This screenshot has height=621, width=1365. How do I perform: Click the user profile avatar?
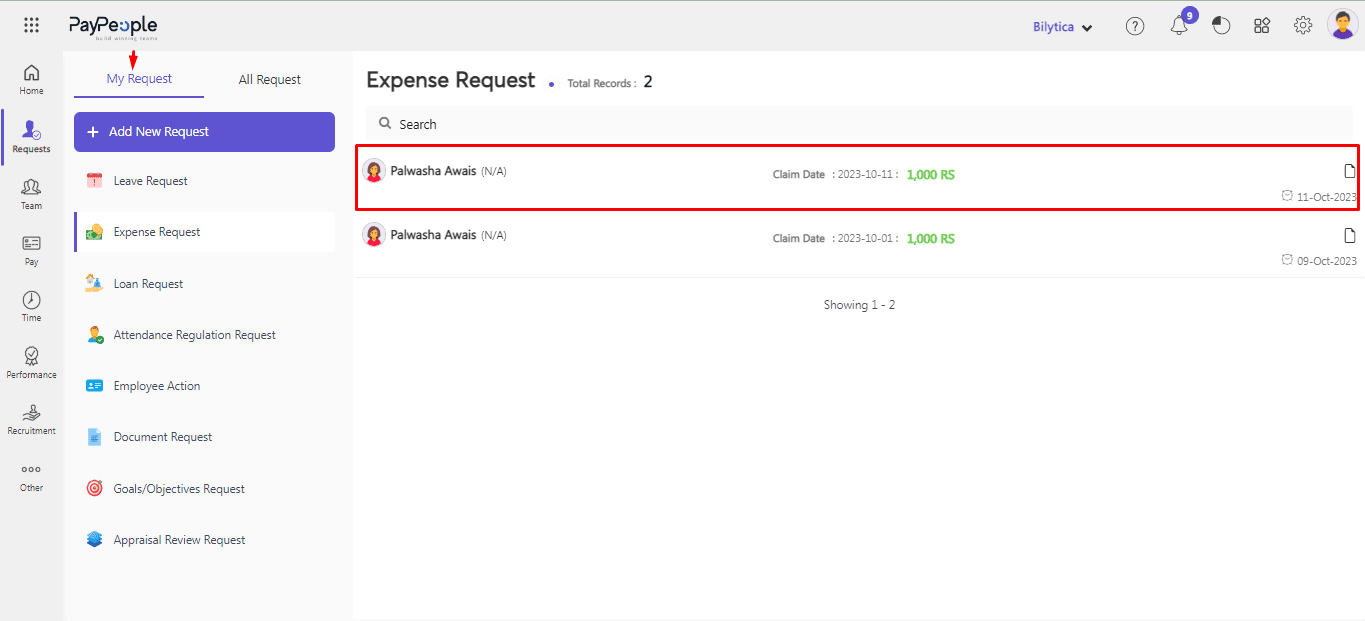pos(1342,25)
